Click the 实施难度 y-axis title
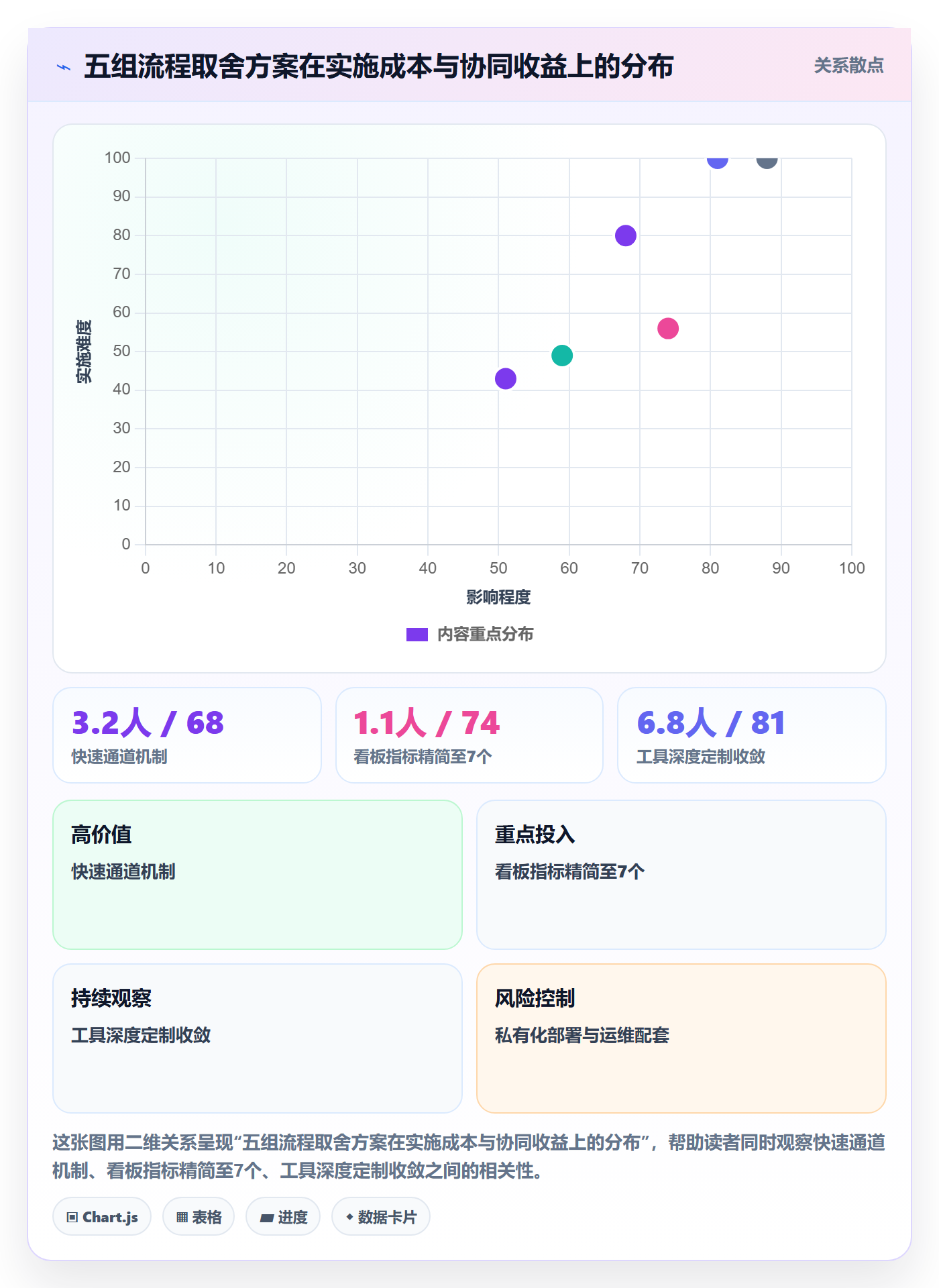Image resolution: width=939 pixels, height=1288 pixels. tap(84, 352)
